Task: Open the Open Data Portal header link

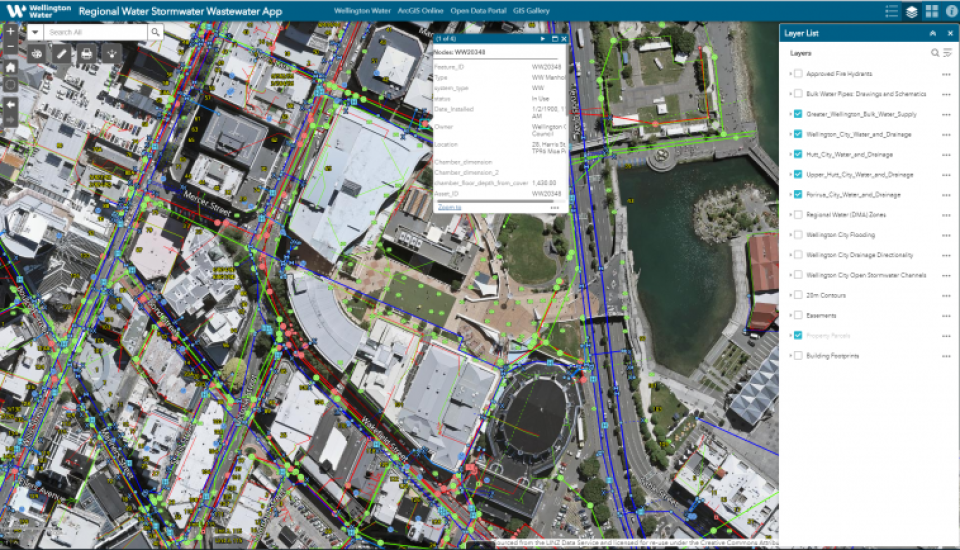Action: coord(478,11)
